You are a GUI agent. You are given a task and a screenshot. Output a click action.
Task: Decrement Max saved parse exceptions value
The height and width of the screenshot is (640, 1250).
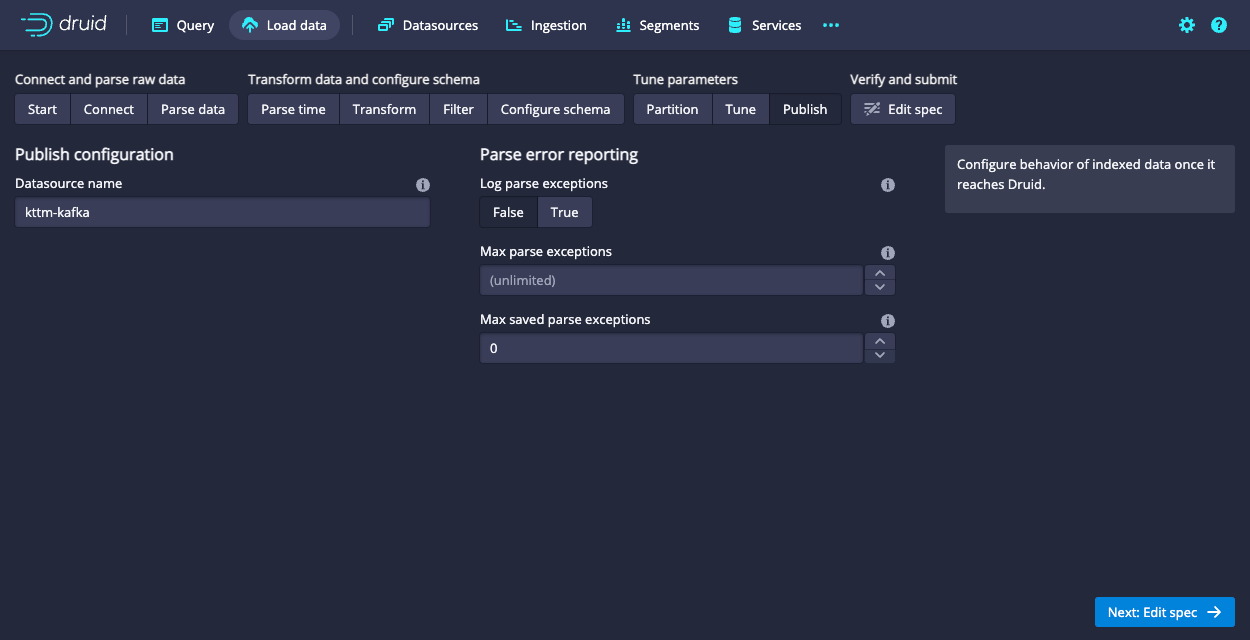pyautogui.click(x=879, y=354)
